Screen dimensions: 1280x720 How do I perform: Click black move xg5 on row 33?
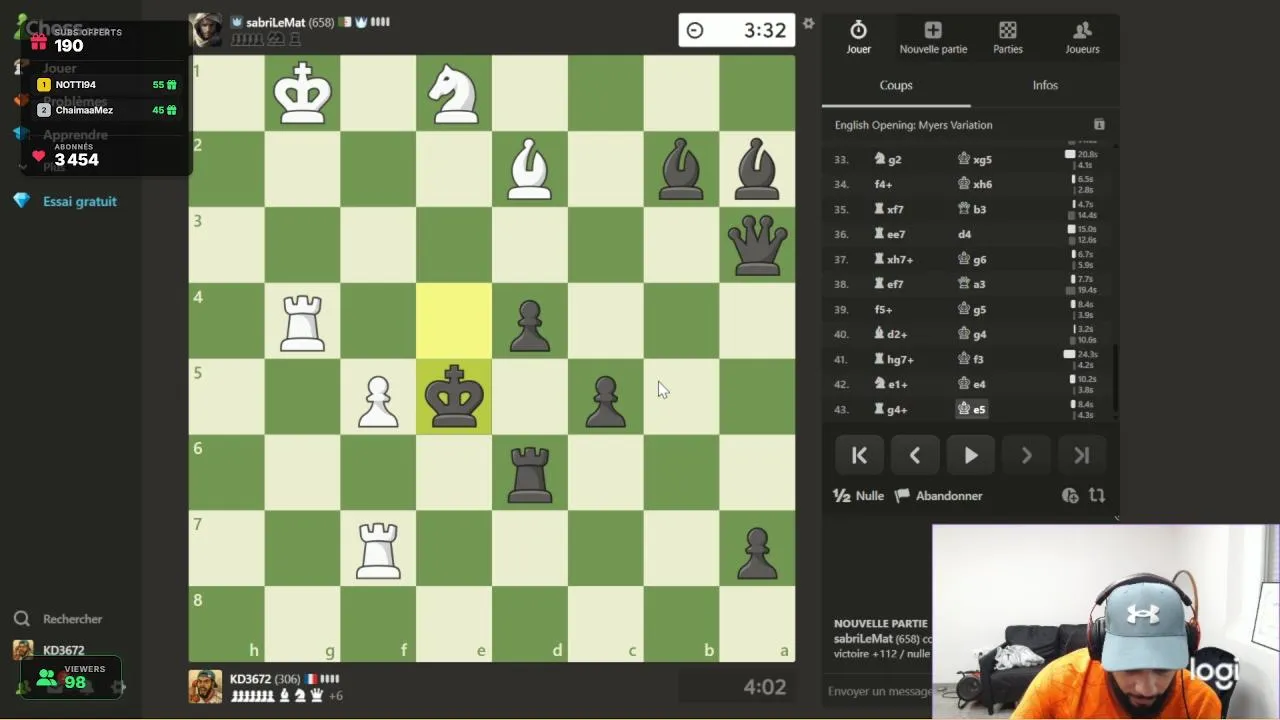pos(975,159)
